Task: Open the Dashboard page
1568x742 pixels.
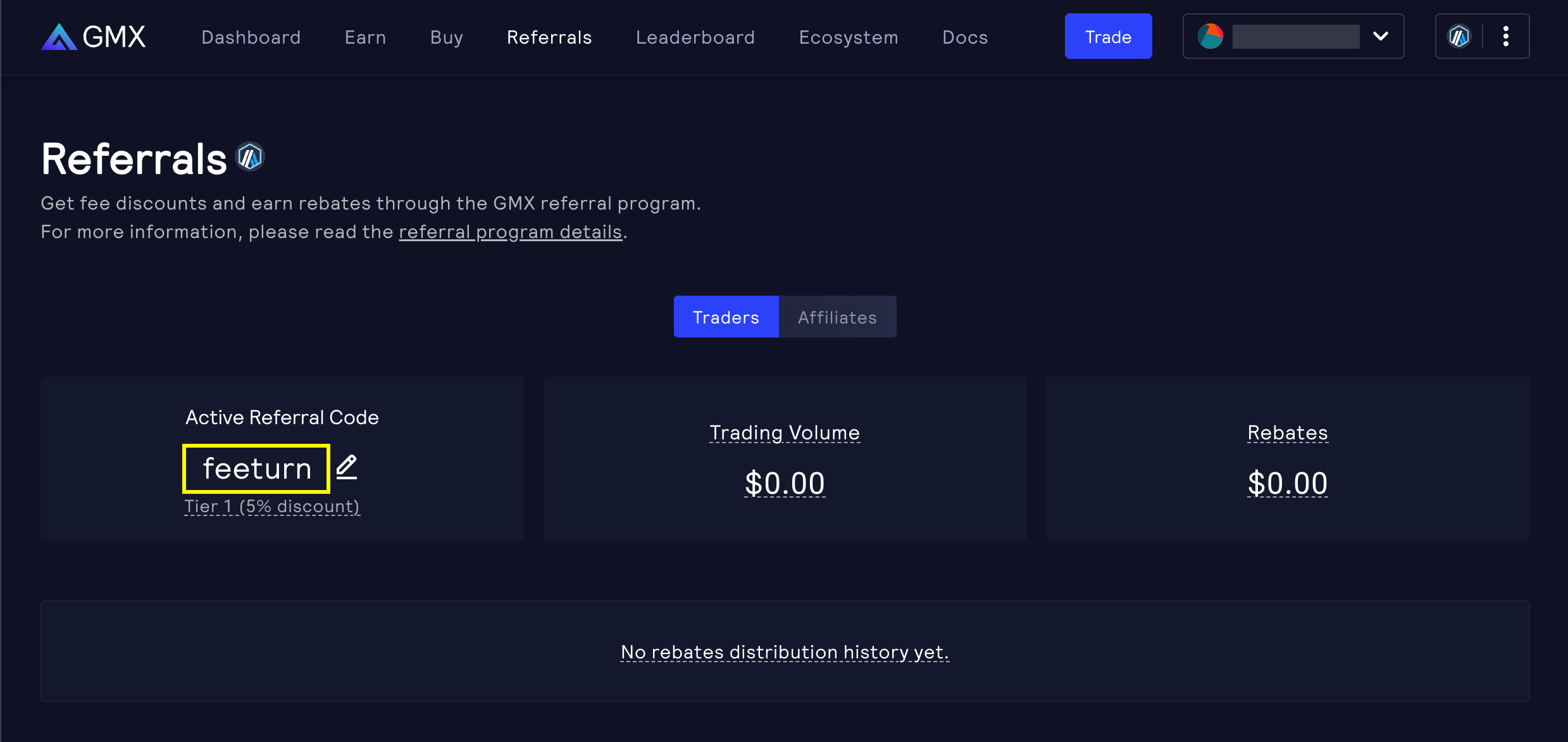Action: [x=251, y=37]
